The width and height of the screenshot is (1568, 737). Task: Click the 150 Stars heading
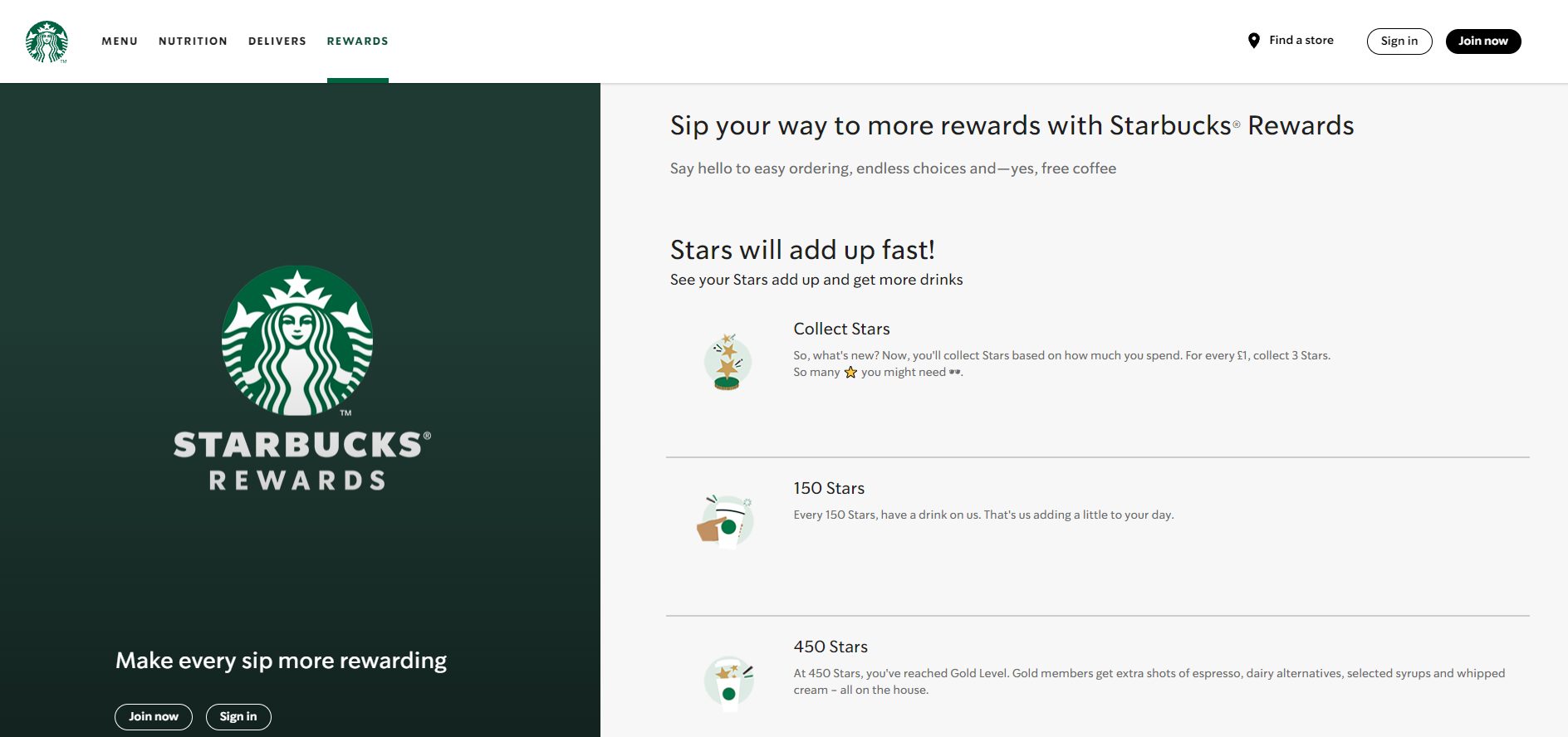click(x=829, y=488)
